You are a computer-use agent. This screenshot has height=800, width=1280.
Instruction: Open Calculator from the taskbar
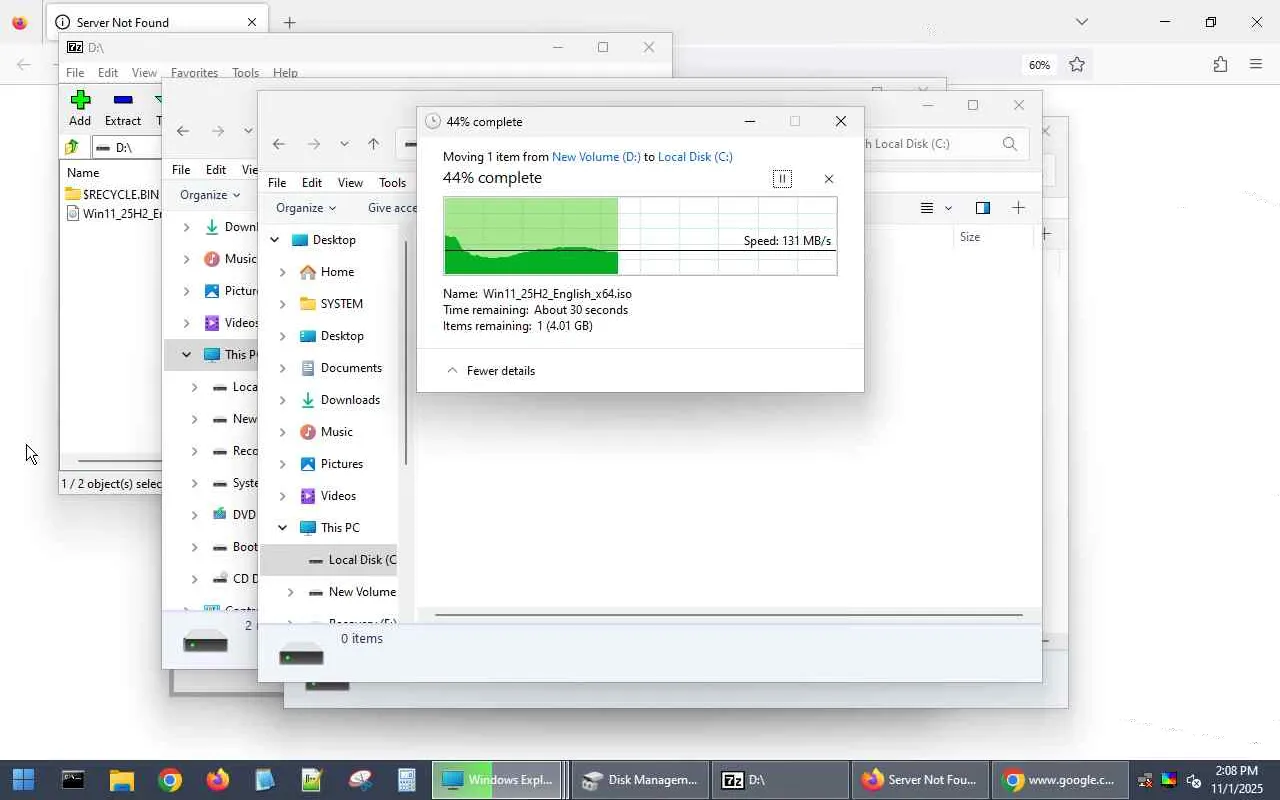407,780
